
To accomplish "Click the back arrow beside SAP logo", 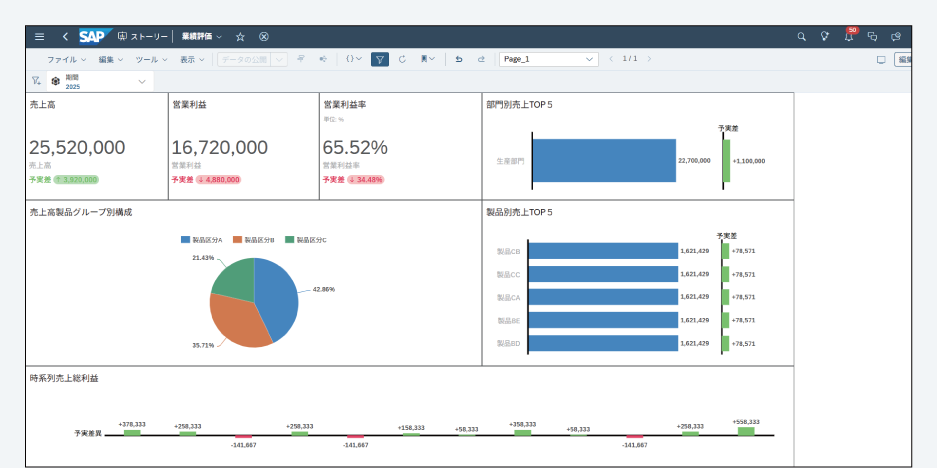I will [x=65, y=37].
